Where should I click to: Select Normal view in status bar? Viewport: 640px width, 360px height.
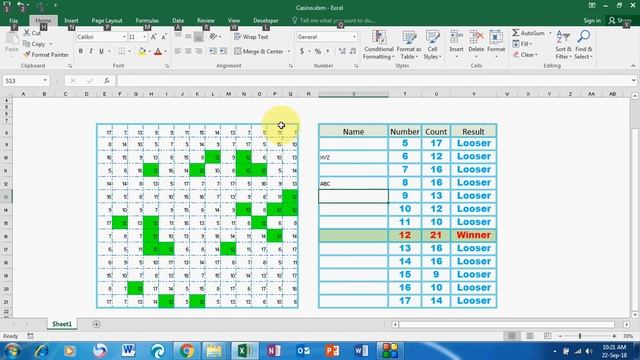tap(511, 336)
